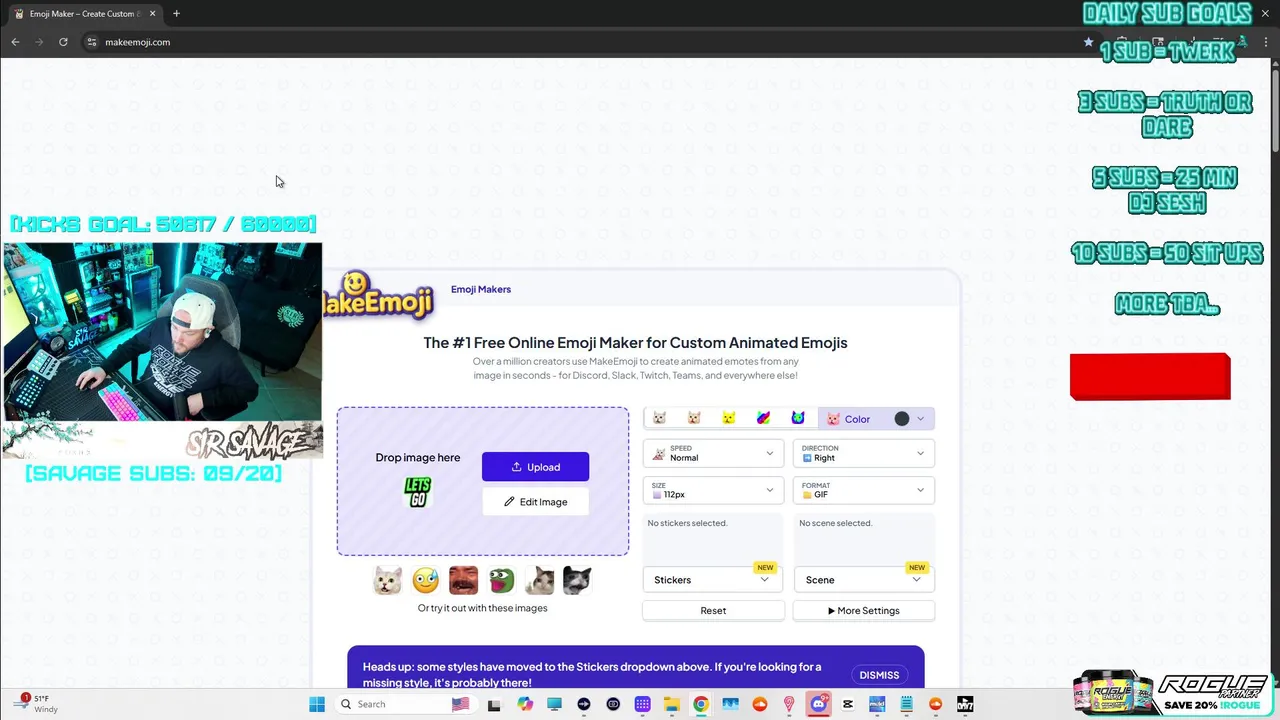
Task: Open the Task View icon in taskbar
Action: pos(494,704)
